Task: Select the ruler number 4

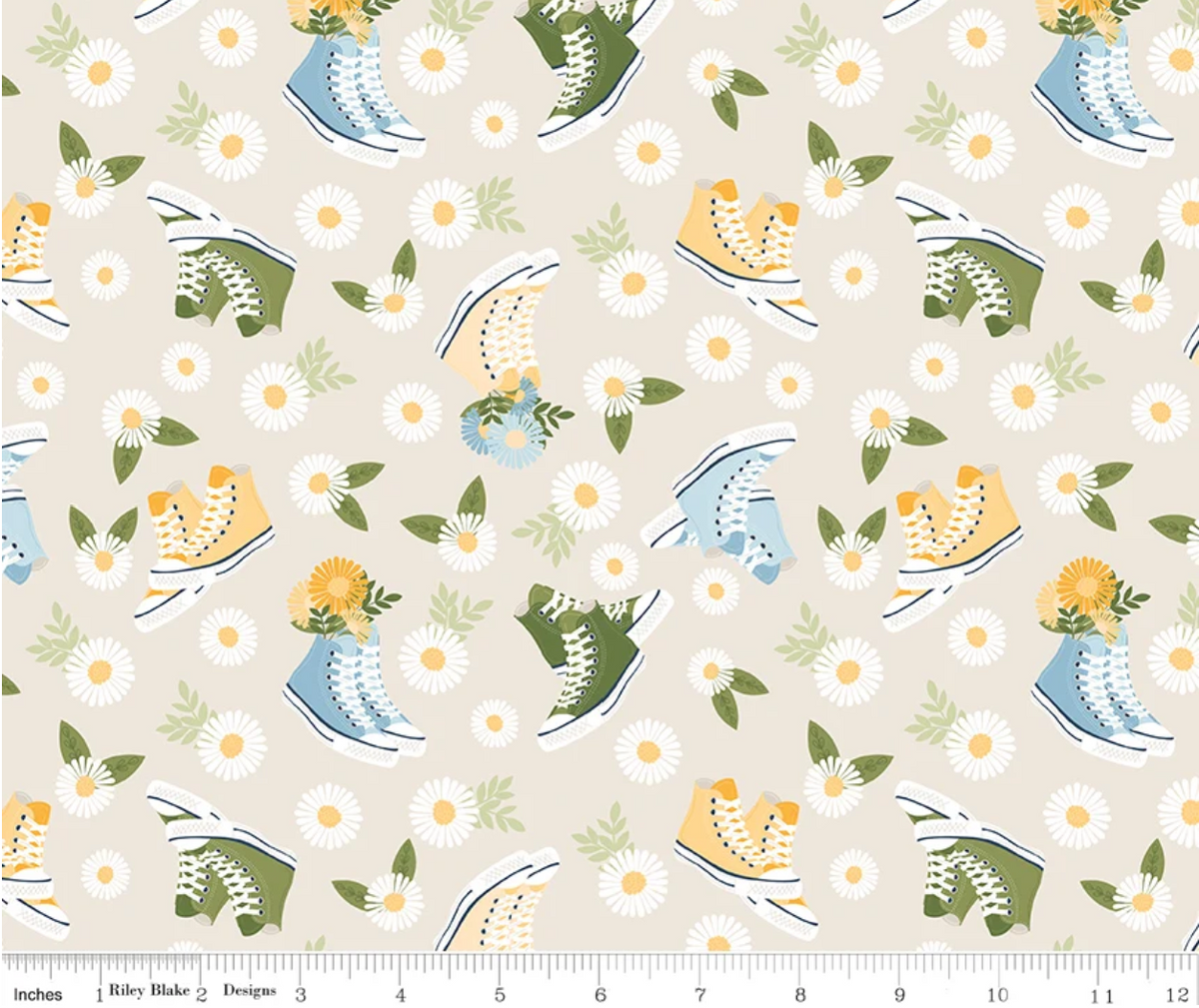Action: tap(401, 996)
